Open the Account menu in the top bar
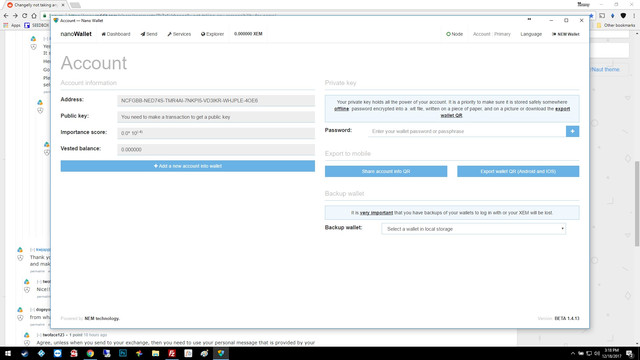The height and width of the screenshot is (360, 640). click(481, 34)
